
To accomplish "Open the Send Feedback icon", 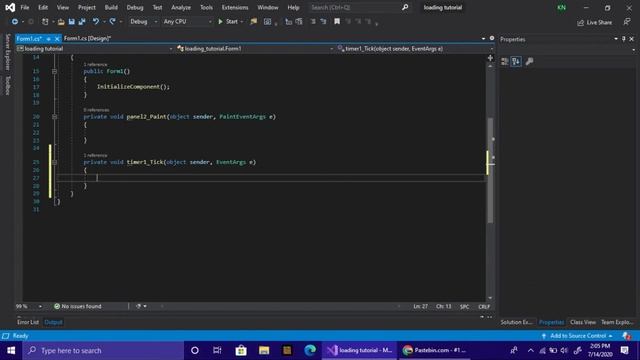I will pyautogui.click(x=627, y=22).
